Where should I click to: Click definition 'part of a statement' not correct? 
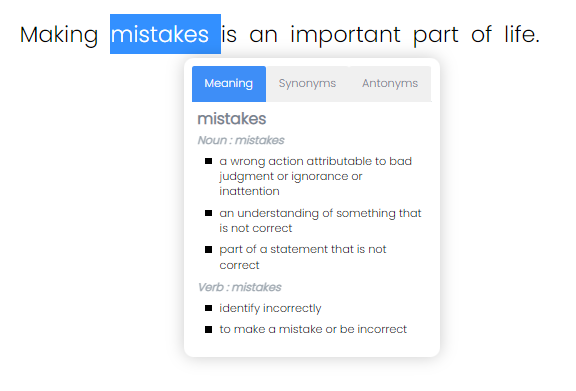tap(303, 257)
